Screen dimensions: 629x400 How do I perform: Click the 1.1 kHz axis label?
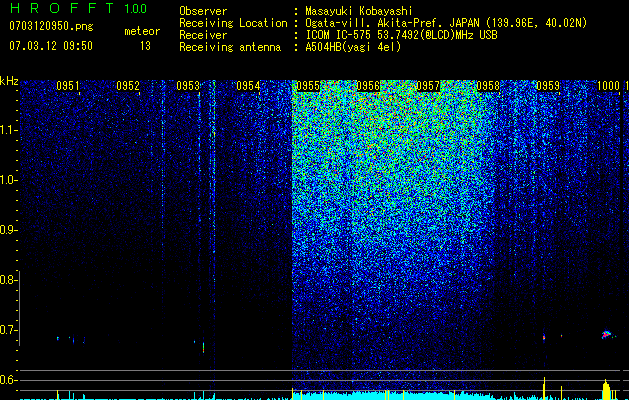pyautogui.click(x=8, y=130)
